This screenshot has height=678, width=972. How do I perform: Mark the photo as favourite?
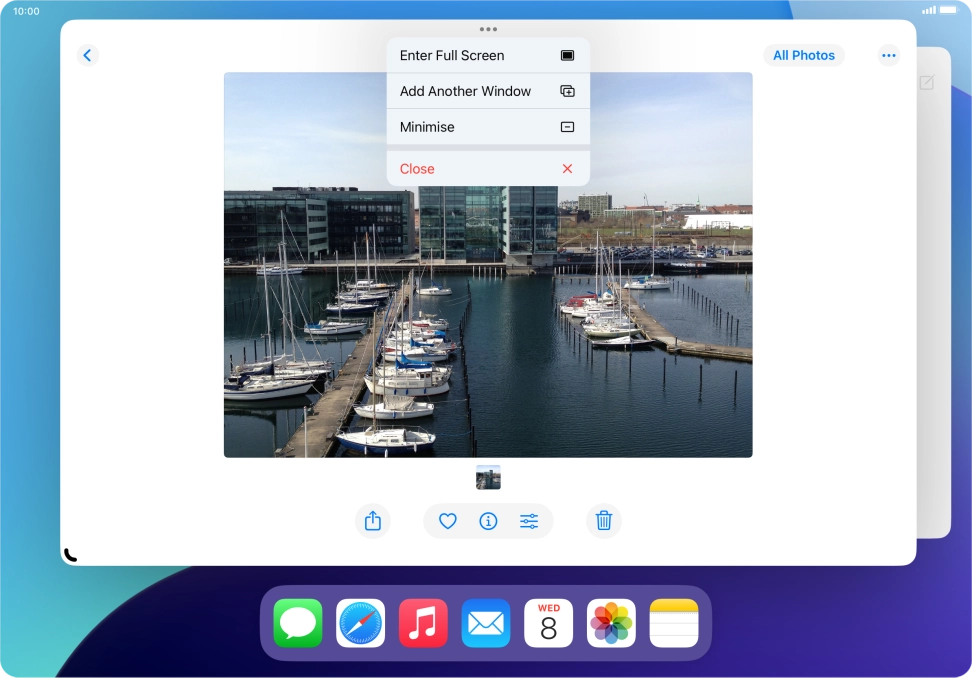[447, 521]
